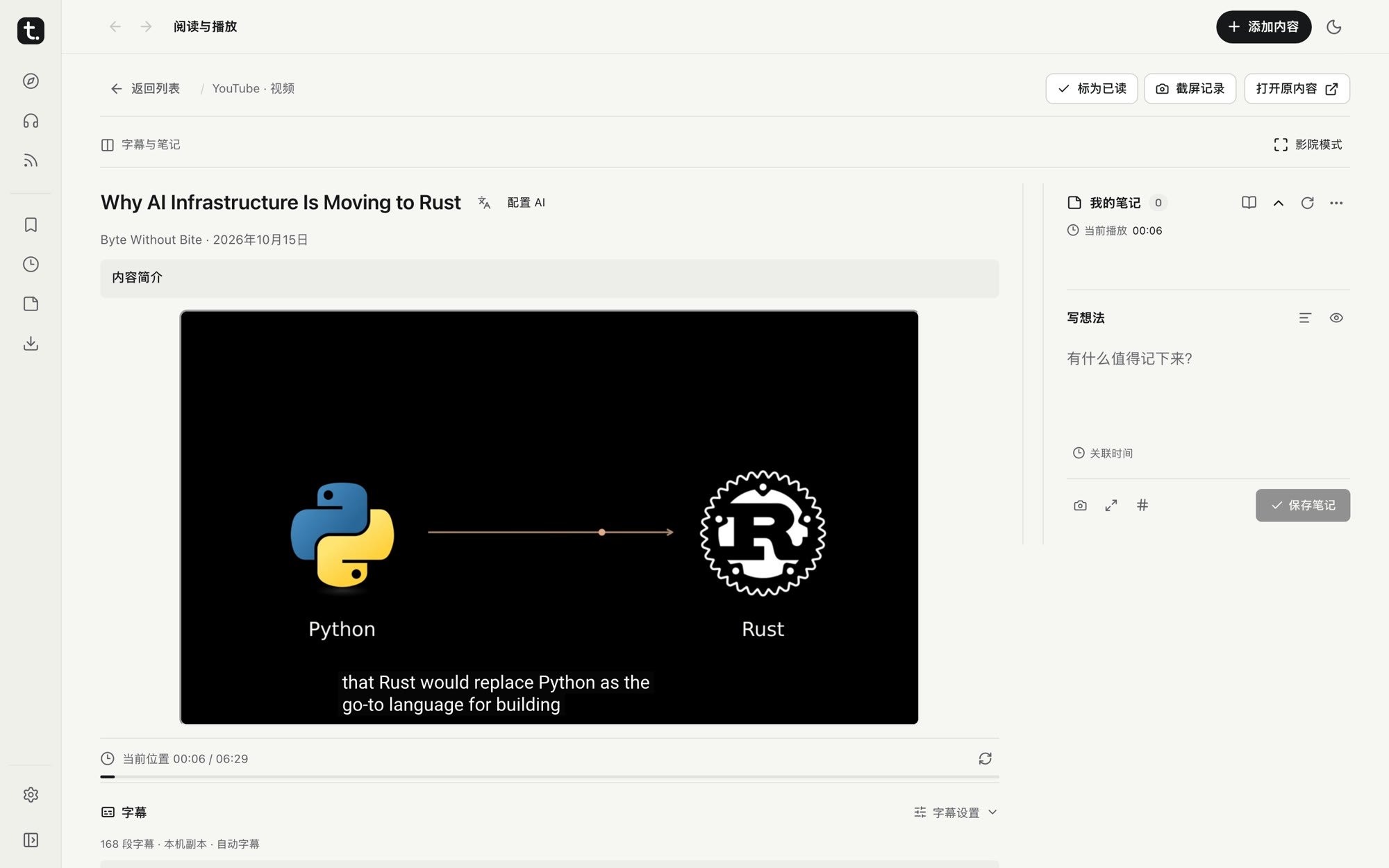Open the history clock icon in sidebar
The image size is (1389, 868).
pyautogui.click(x=31, y=264)
